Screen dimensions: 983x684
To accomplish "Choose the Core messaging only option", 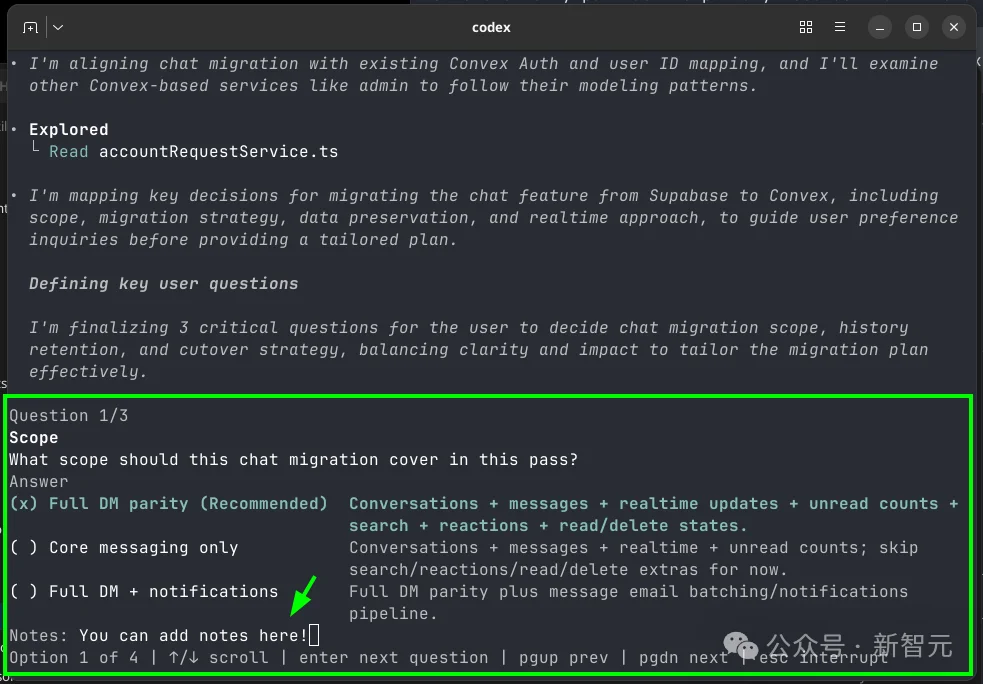I will [124, 547].
